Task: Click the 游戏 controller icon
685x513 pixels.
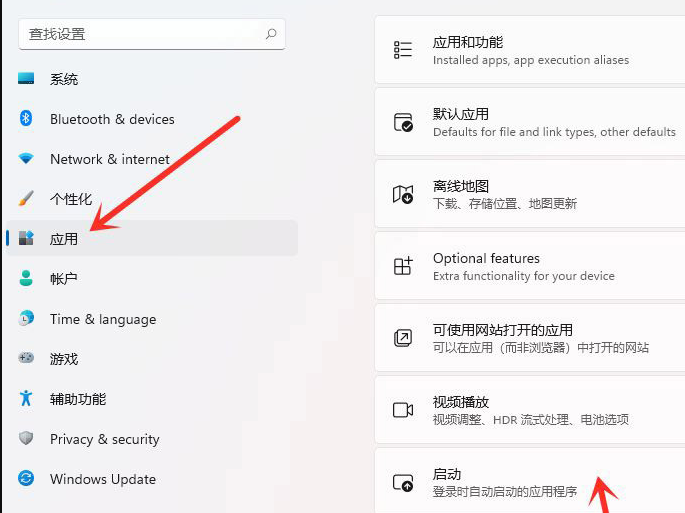Action: pos(27,359)
